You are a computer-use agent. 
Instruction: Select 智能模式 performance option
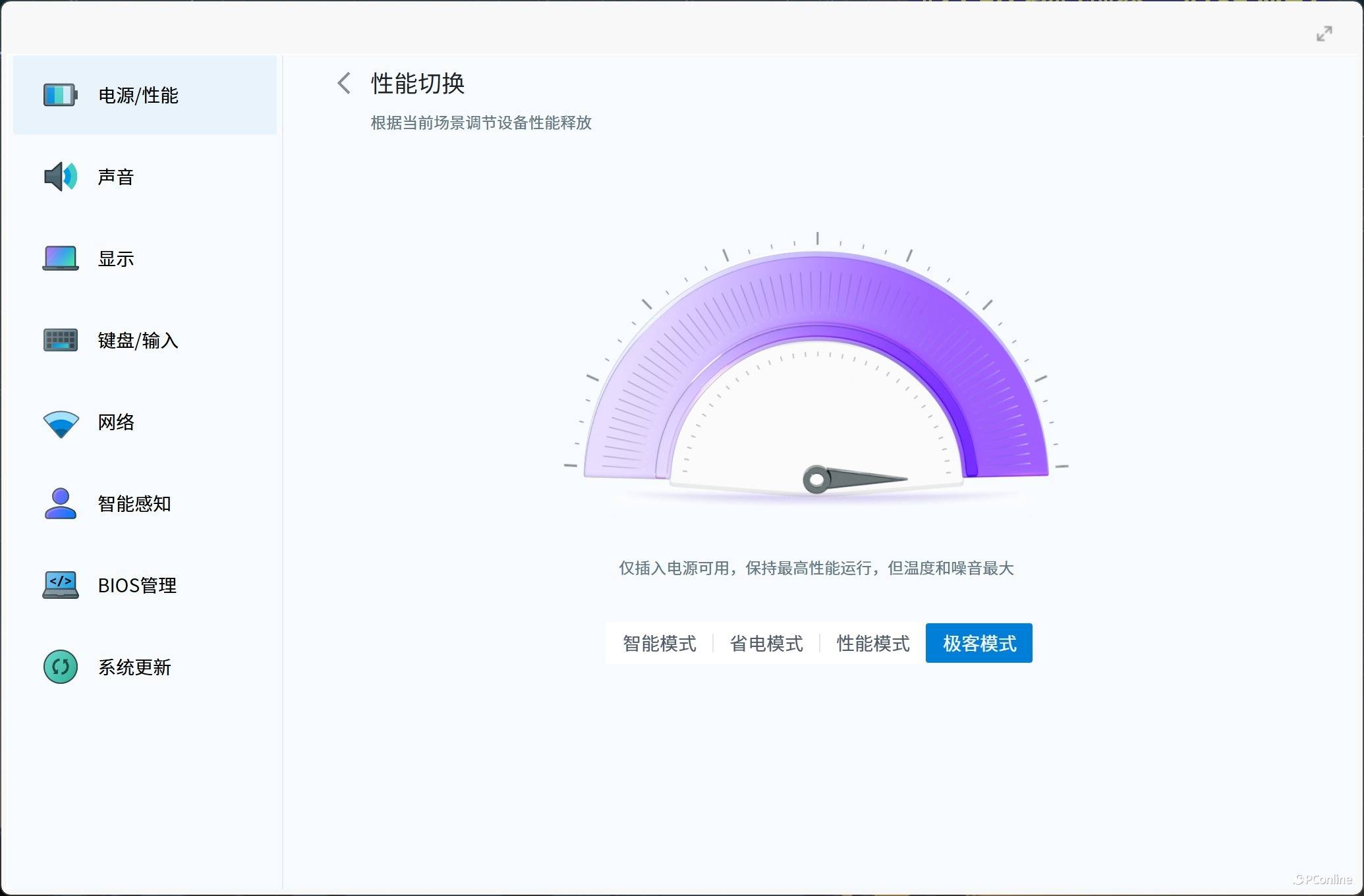(x=659, y=643)
